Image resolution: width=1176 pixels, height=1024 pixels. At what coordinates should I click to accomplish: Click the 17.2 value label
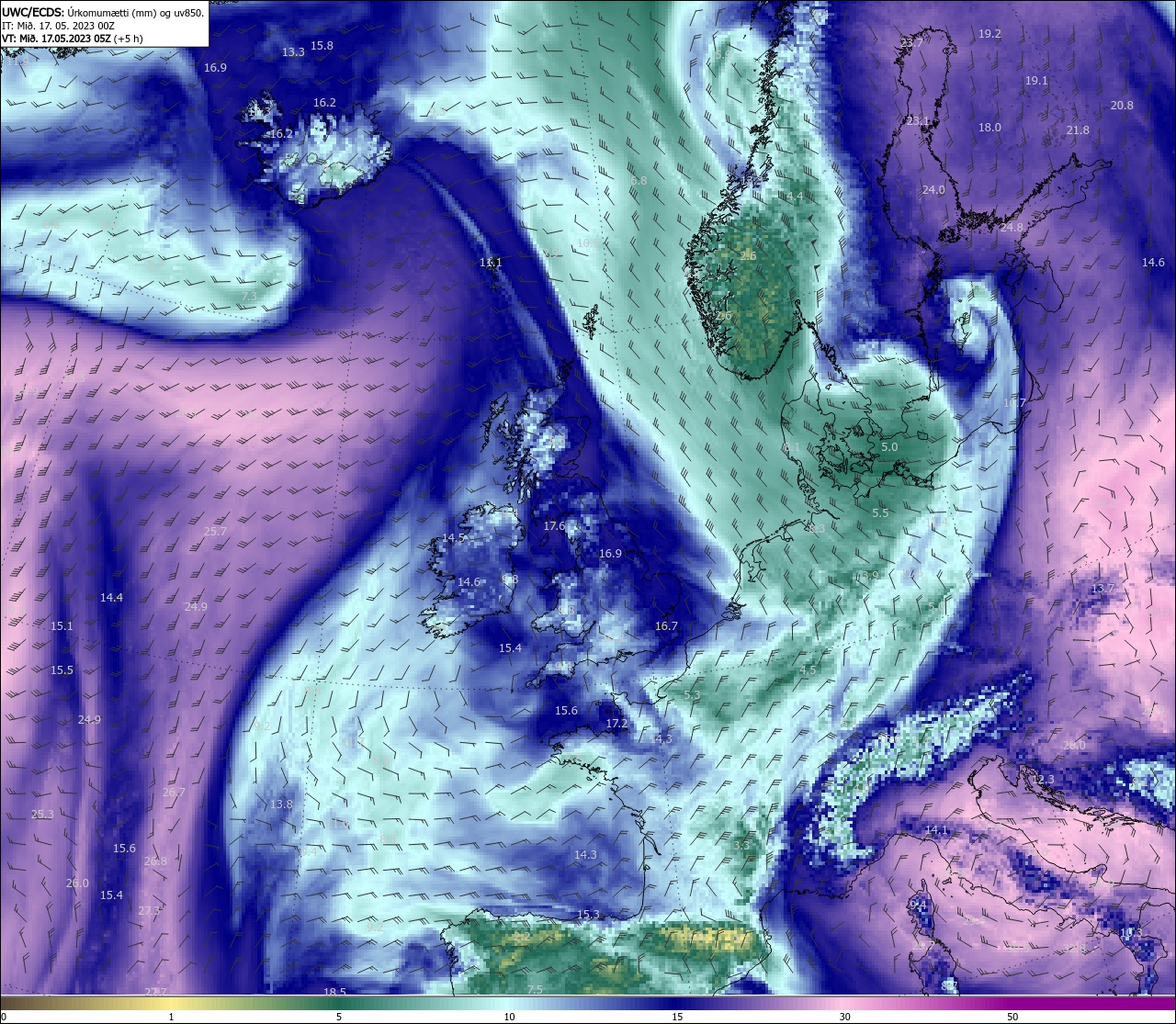[x=616, y=724]
